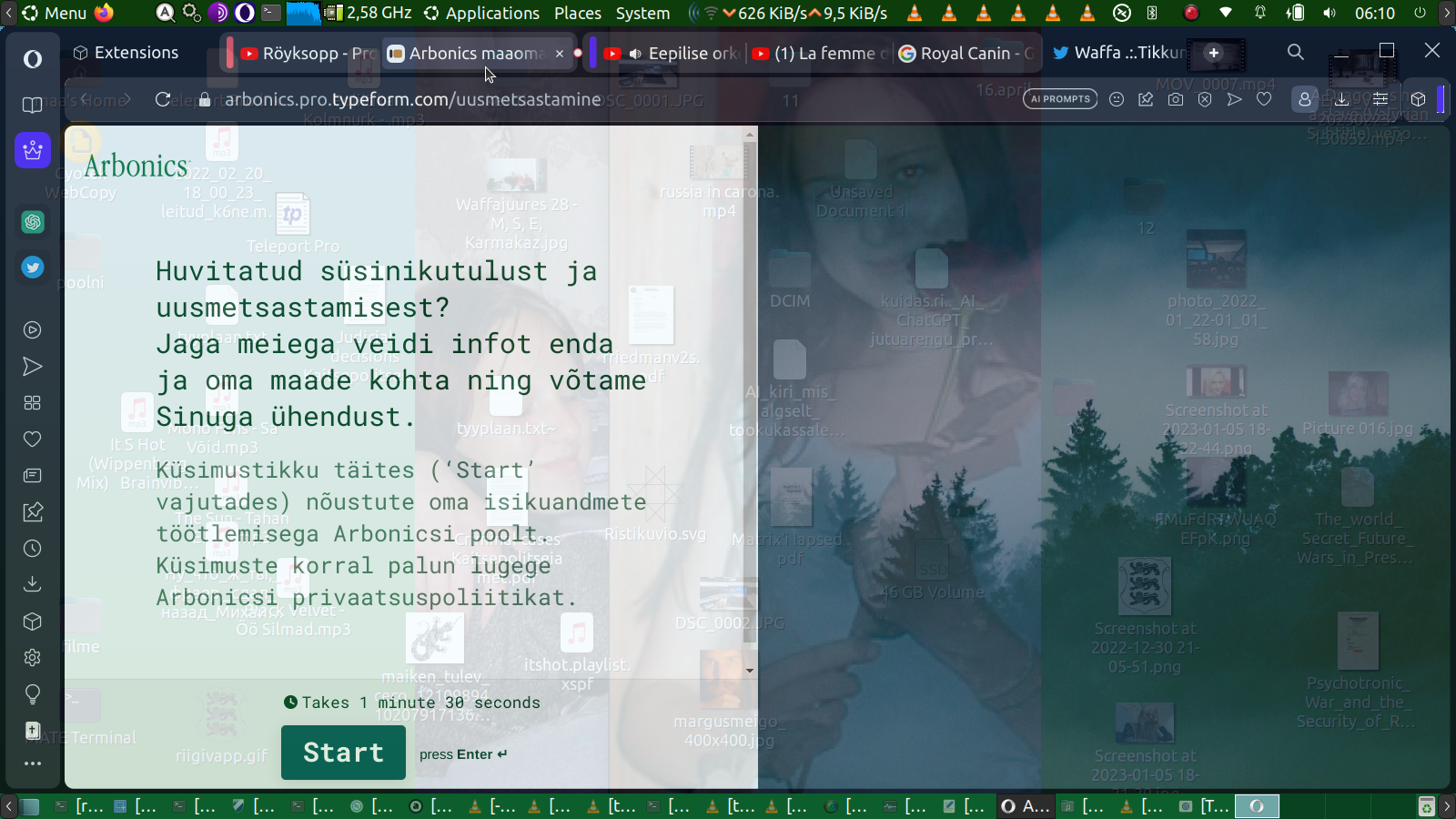This screenshot has height=819, width=1456.
Task: Launch Firefox from the top panel
Action: [104, 13]
